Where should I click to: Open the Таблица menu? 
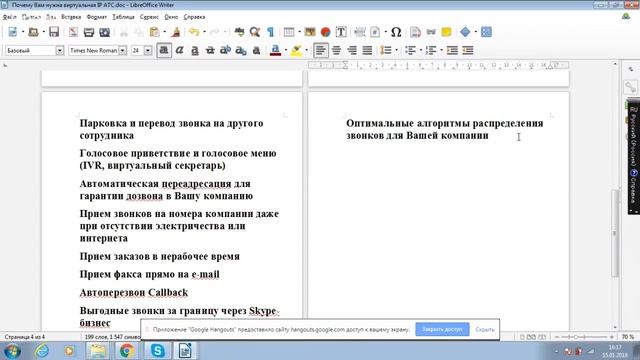click(123, 17)
